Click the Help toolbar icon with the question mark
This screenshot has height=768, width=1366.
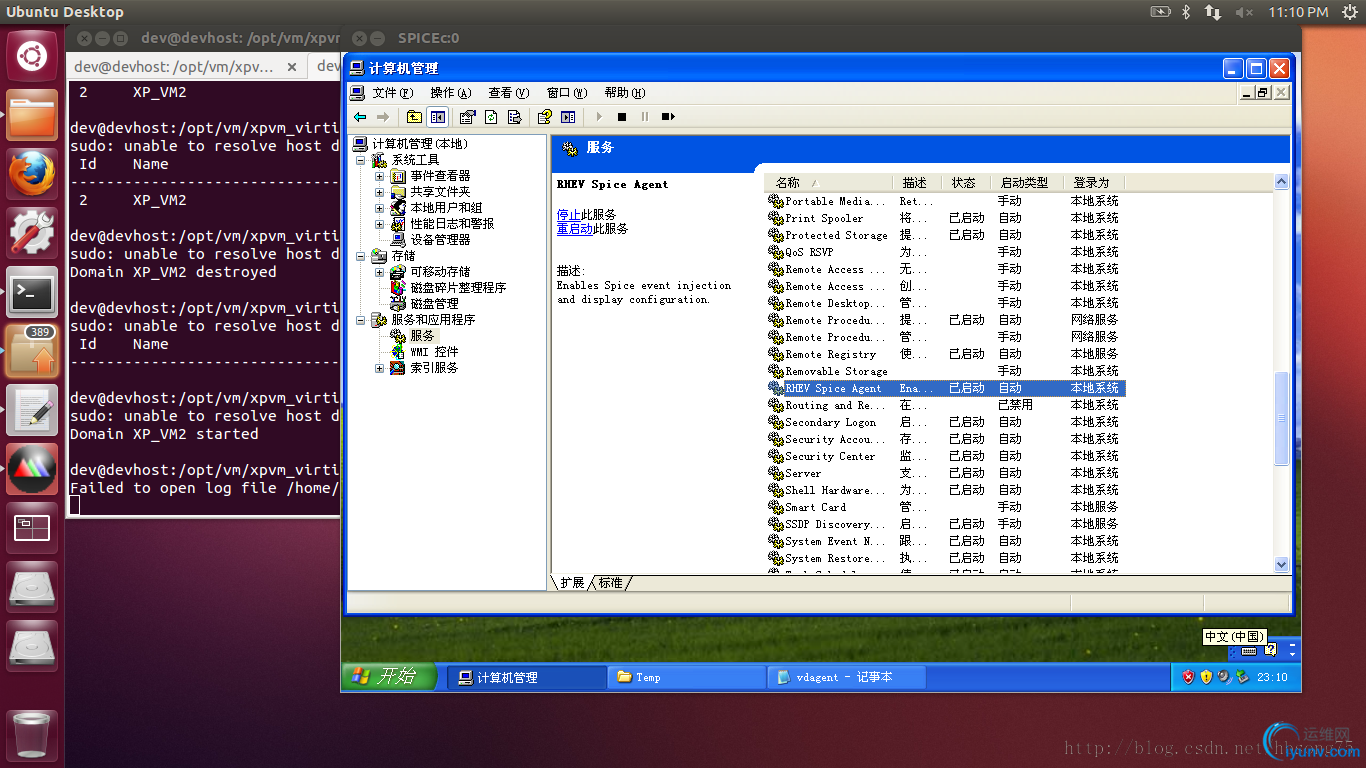point(545,117)
